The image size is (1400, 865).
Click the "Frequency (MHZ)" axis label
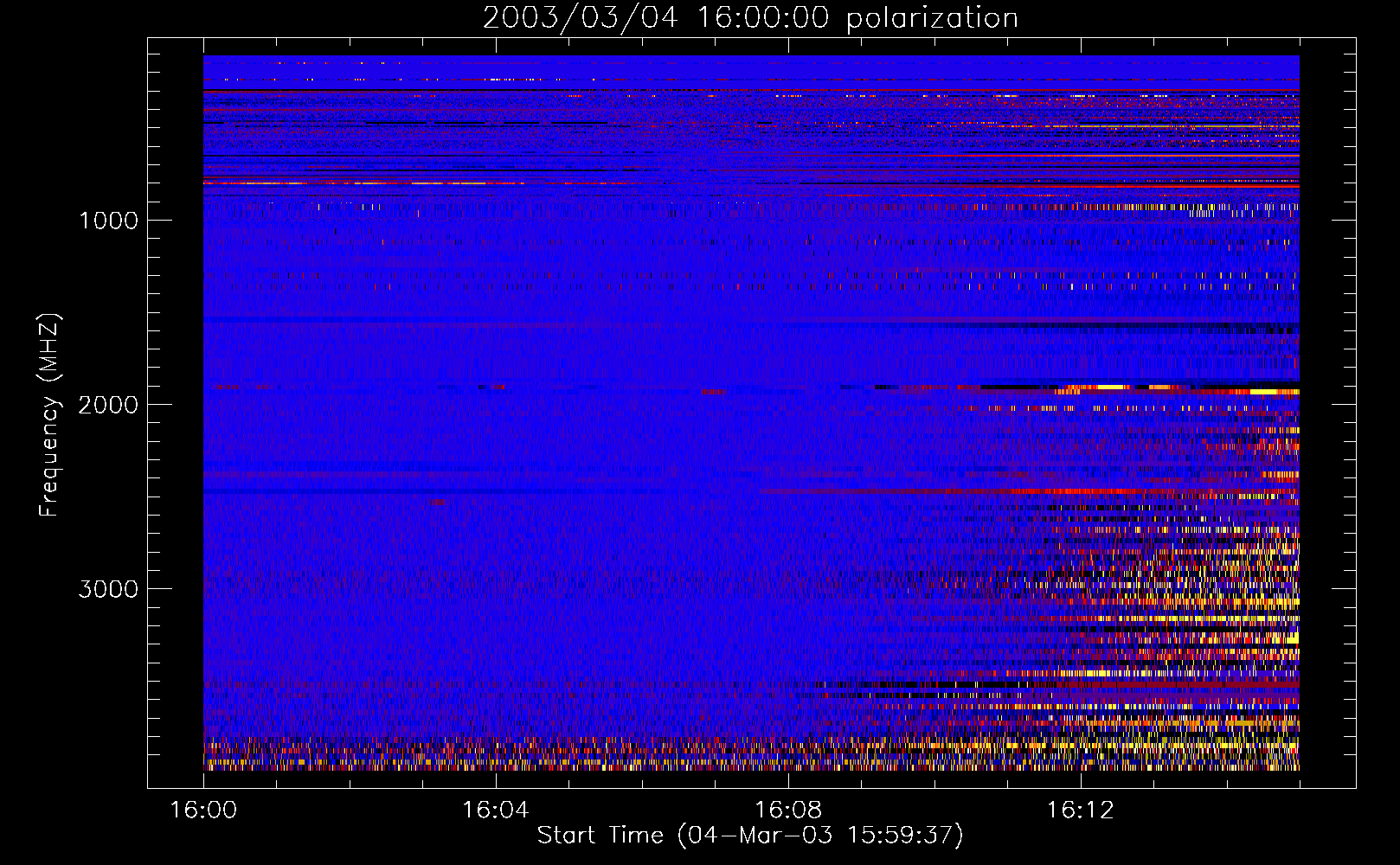pos(49,414)
